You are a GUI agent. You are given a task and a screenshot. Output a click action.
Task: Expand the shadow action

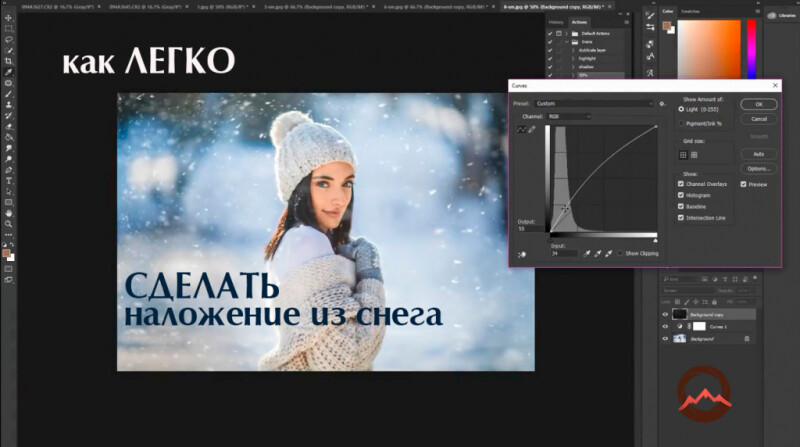[573, 67]
